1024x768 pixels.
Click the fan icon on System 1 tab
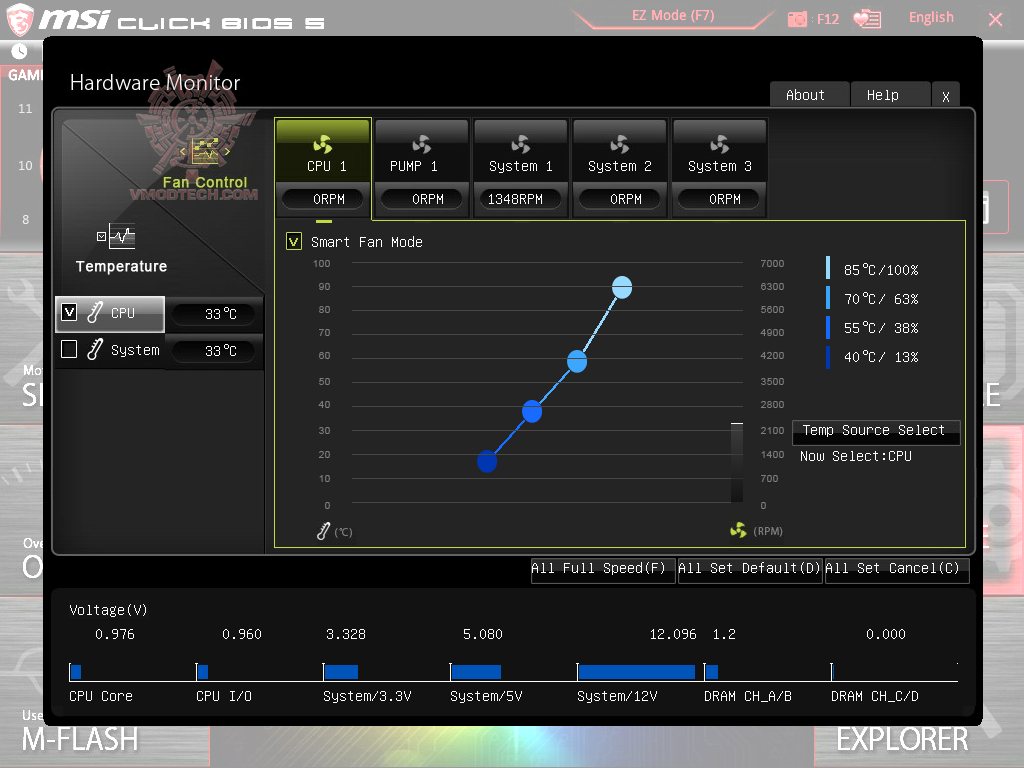point(520,144)
